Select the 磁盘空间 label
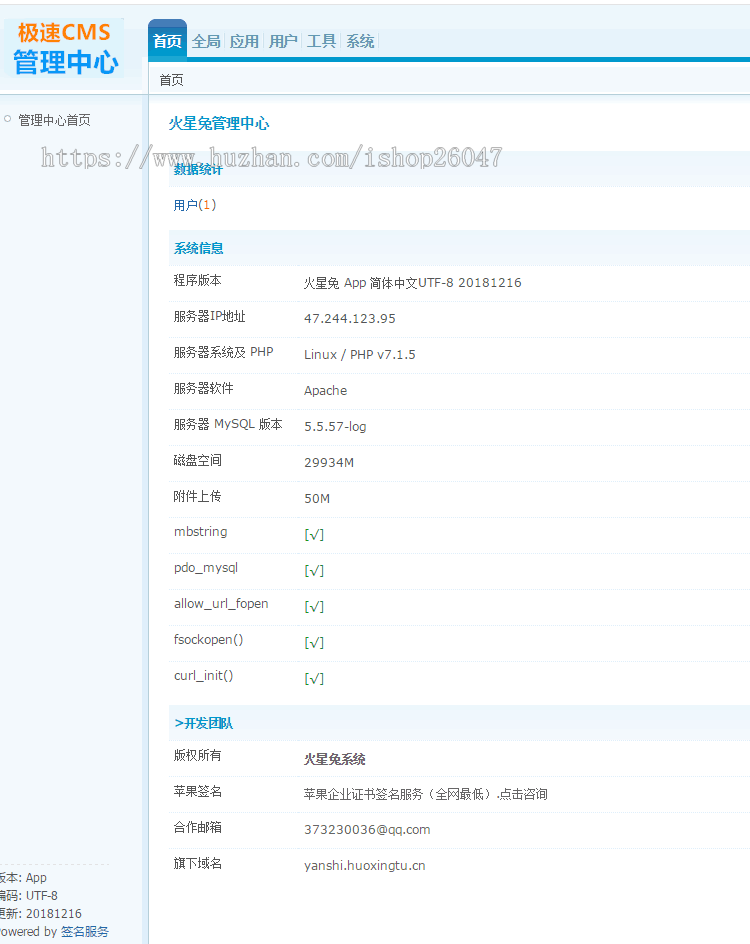The width and height of the screenshot is (750, 944). [x=197, y=461]
